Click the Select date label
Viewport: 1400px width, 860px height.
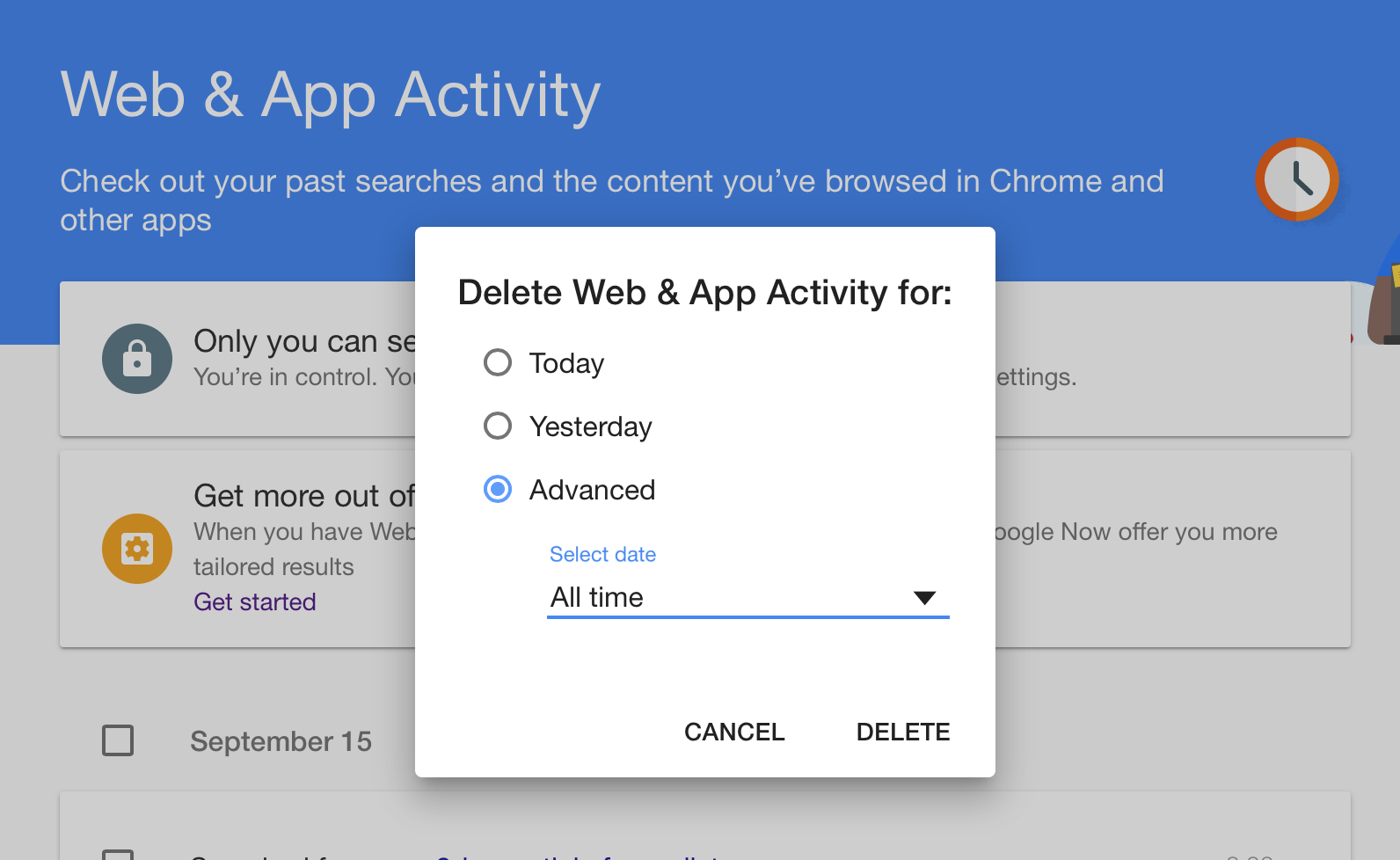[x=602, y=554]
